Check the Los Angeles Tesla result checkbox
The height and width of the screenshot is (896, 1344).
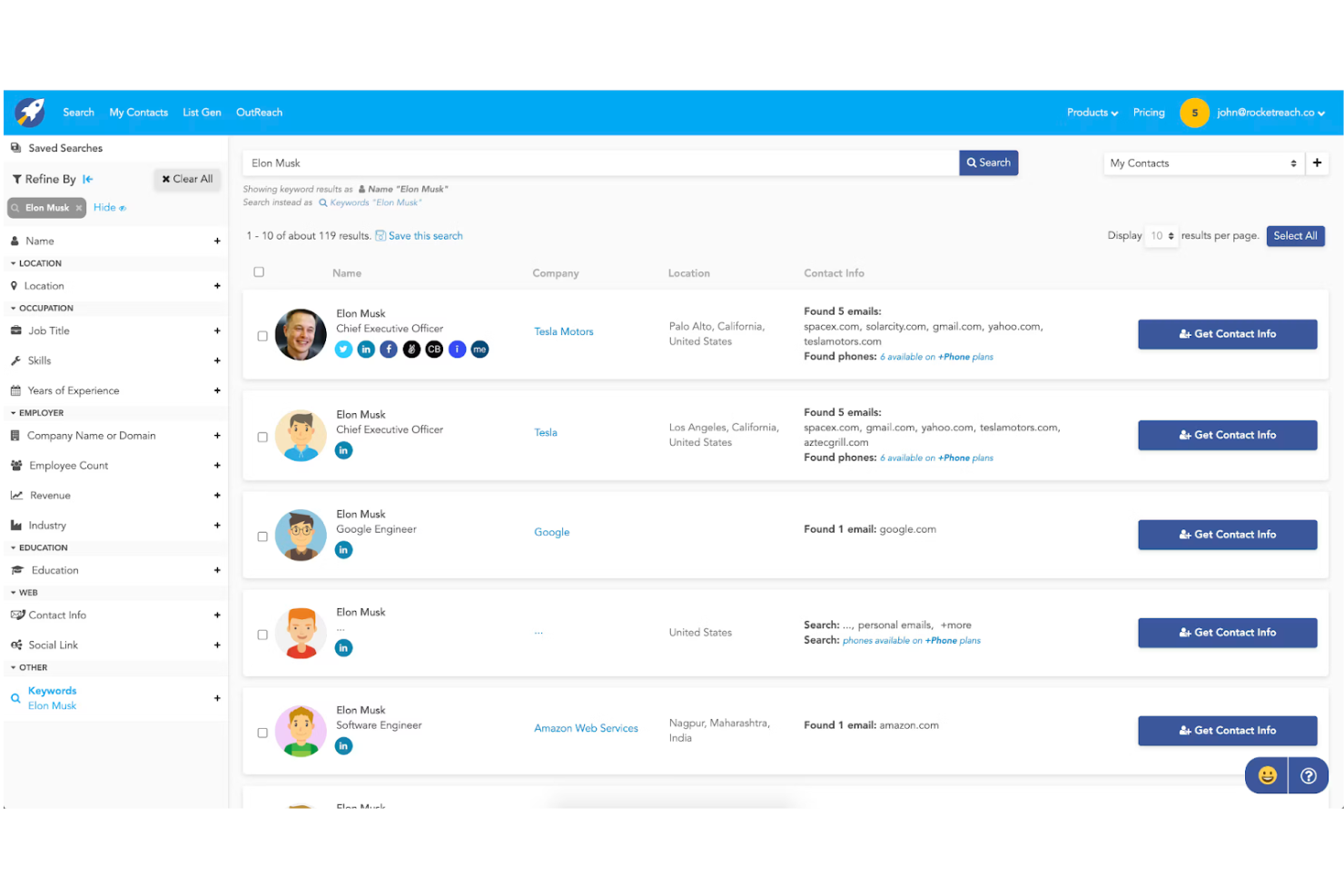pos(262,437)
